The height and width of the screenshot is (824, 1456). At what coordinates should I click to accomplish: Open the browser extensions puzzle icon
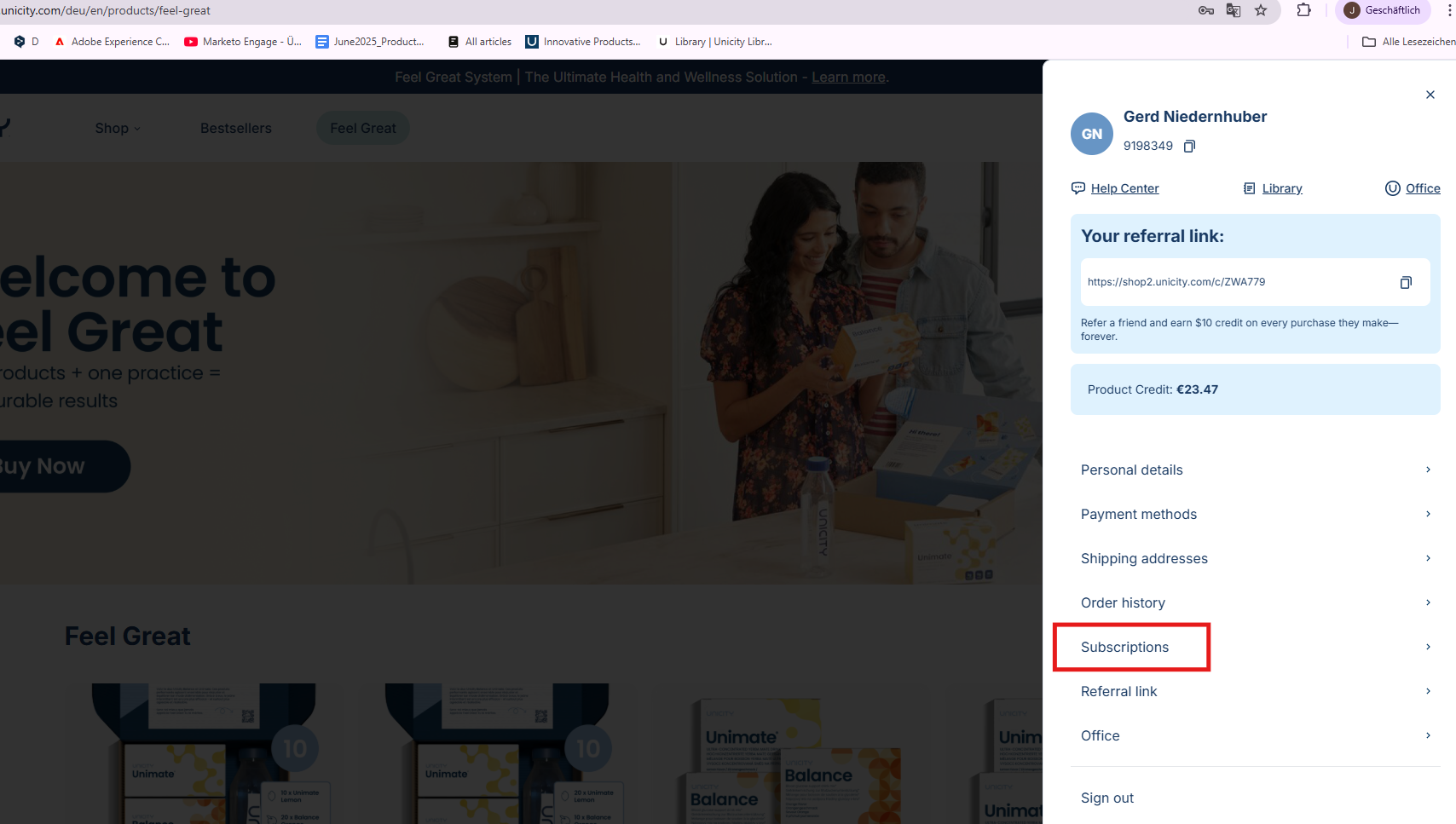[1303, 10]
